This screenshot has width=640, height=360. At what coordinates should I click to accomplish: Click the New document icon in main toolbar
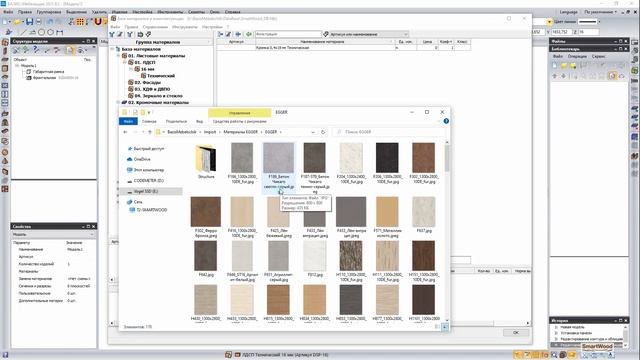[6, 22]
